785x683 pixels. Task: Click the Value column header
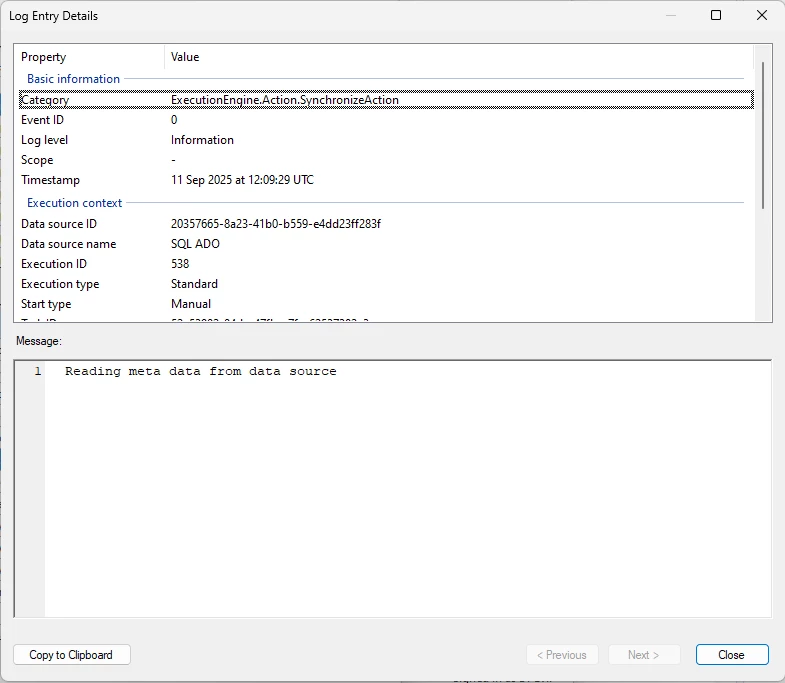pyautogui.click(x=459, y=57)
